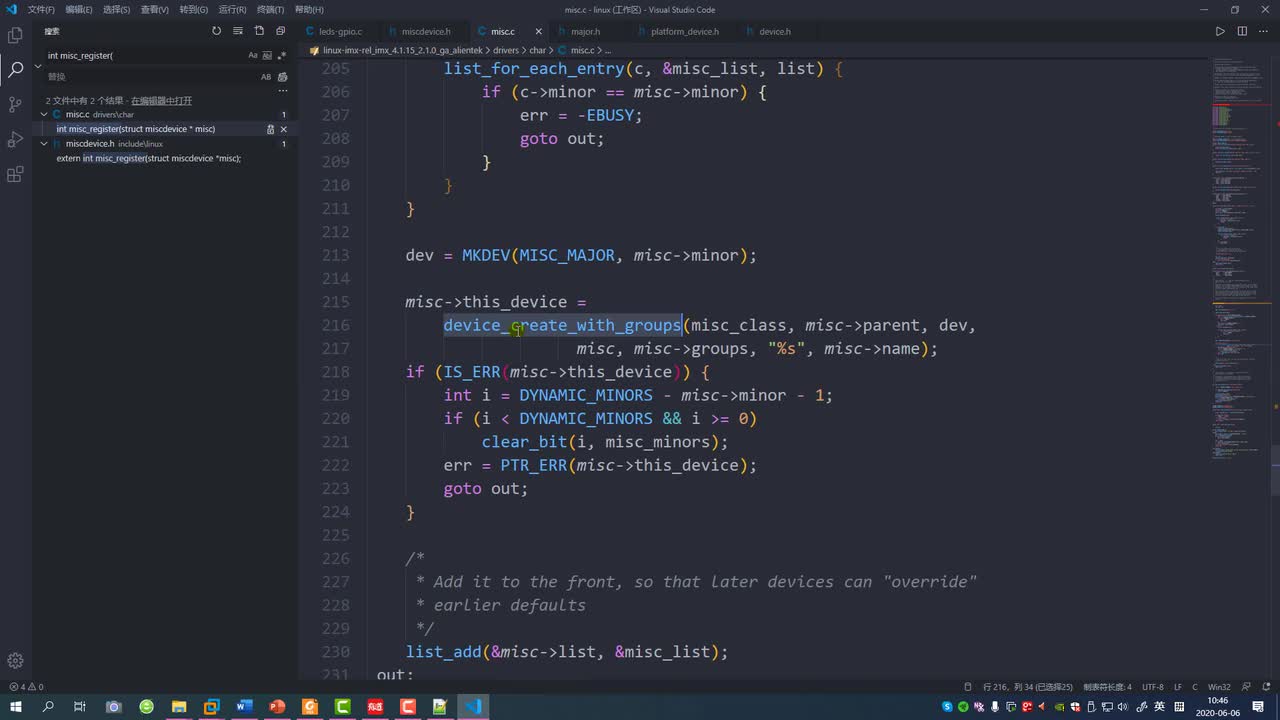
Task: Open the Explorer view in the activity bar
Action: coord(15,35)
